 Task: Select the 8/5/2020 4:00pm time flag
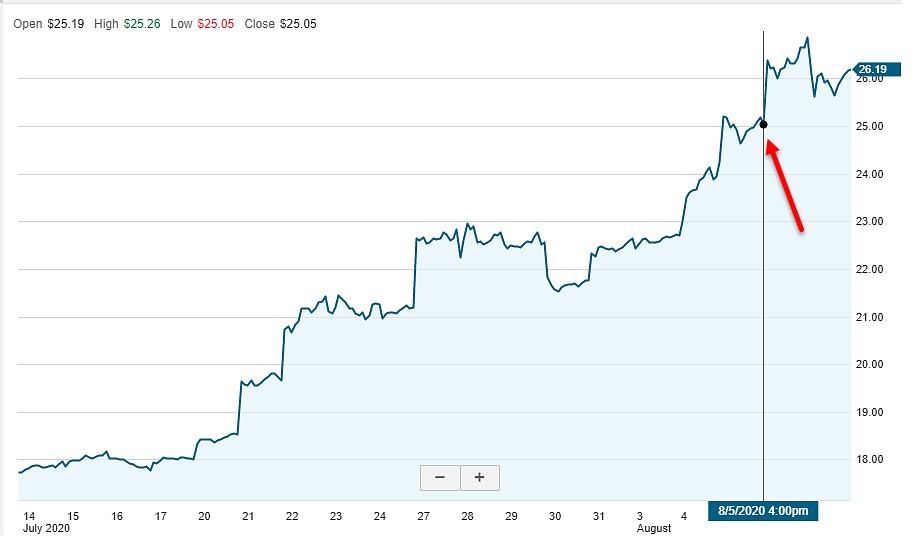[763, 511]
